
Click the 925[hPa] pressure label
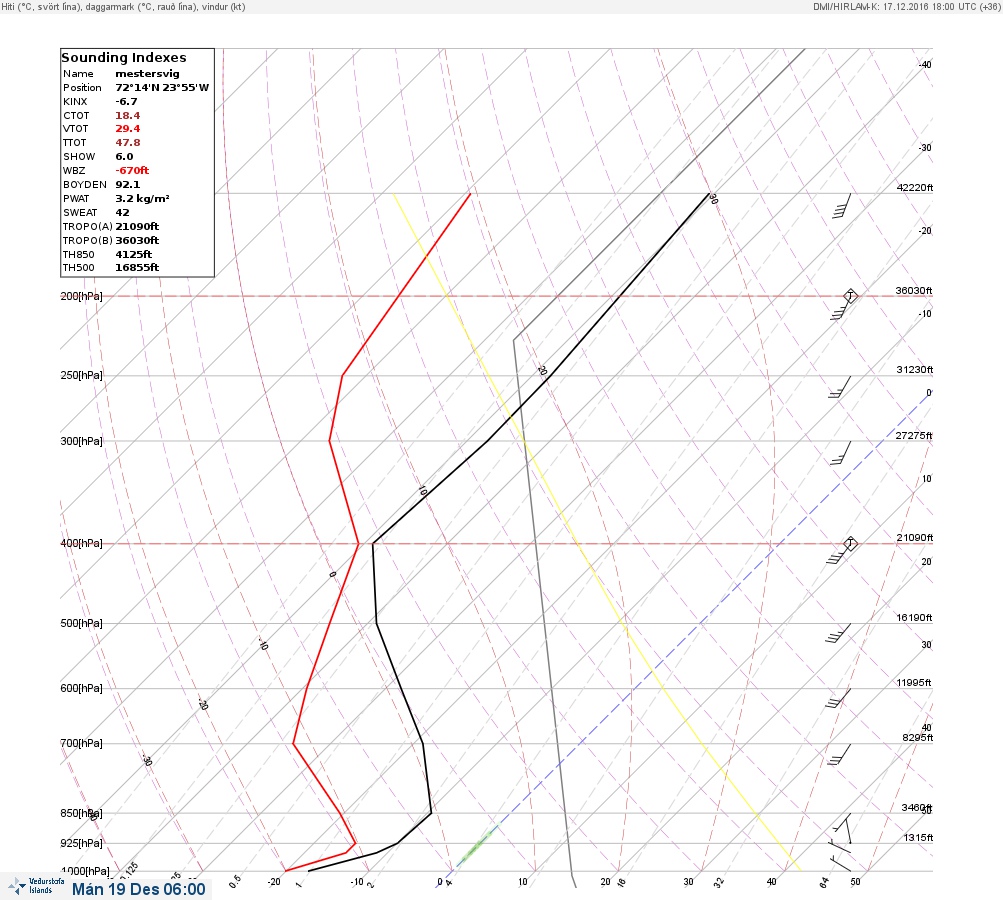pyautogui.click(x=81, y=844)
